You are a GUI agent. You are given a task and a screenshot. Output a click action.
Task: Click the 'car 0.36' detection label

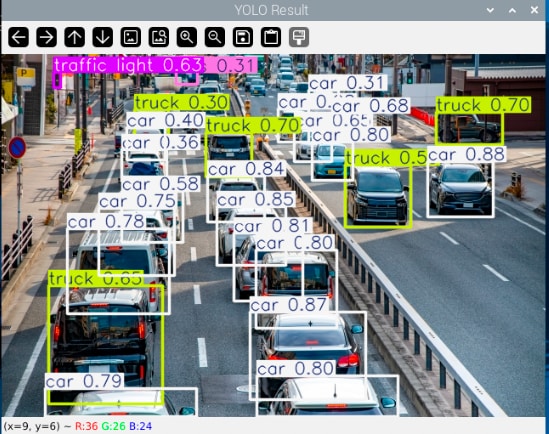(161, 142)
